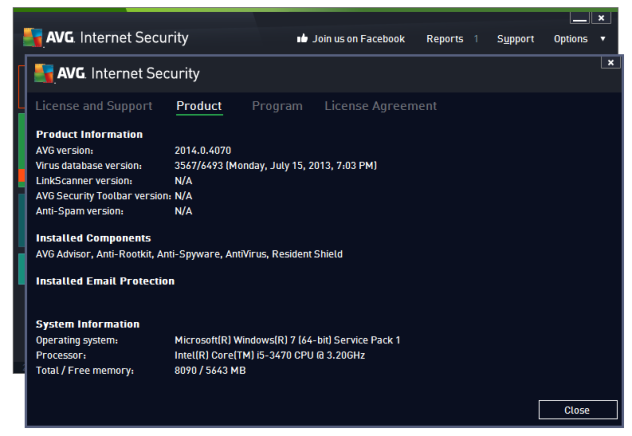Expand the Options dropdown arrow
The image size is (632, 436).
coord(603,39)
